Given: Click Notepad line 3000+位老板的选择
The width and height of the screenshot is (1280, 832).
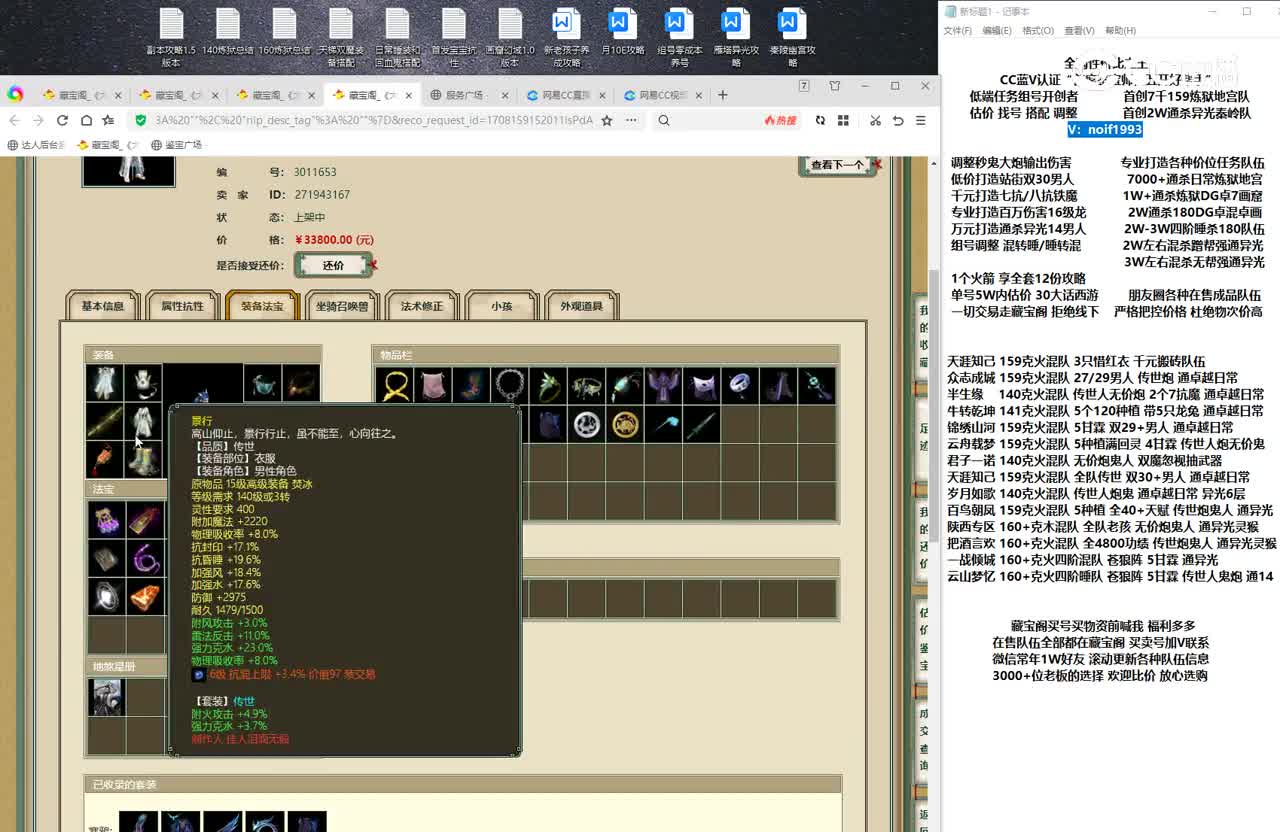Looking at the screenshot, I should point(1099,676).
